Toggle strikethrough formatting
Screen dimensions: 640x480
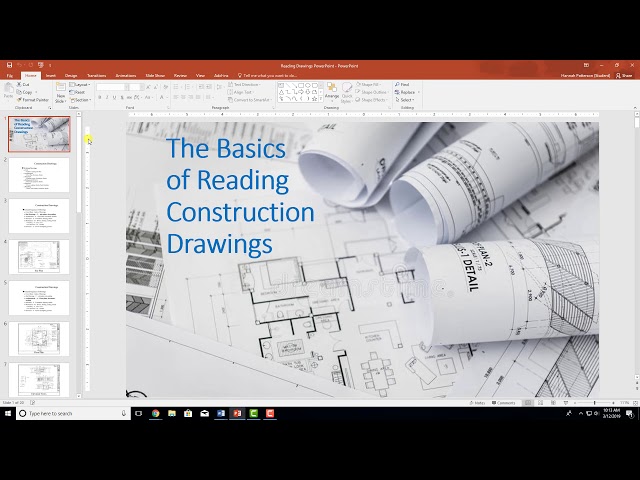pyautogui.click(x=129, y=98)
